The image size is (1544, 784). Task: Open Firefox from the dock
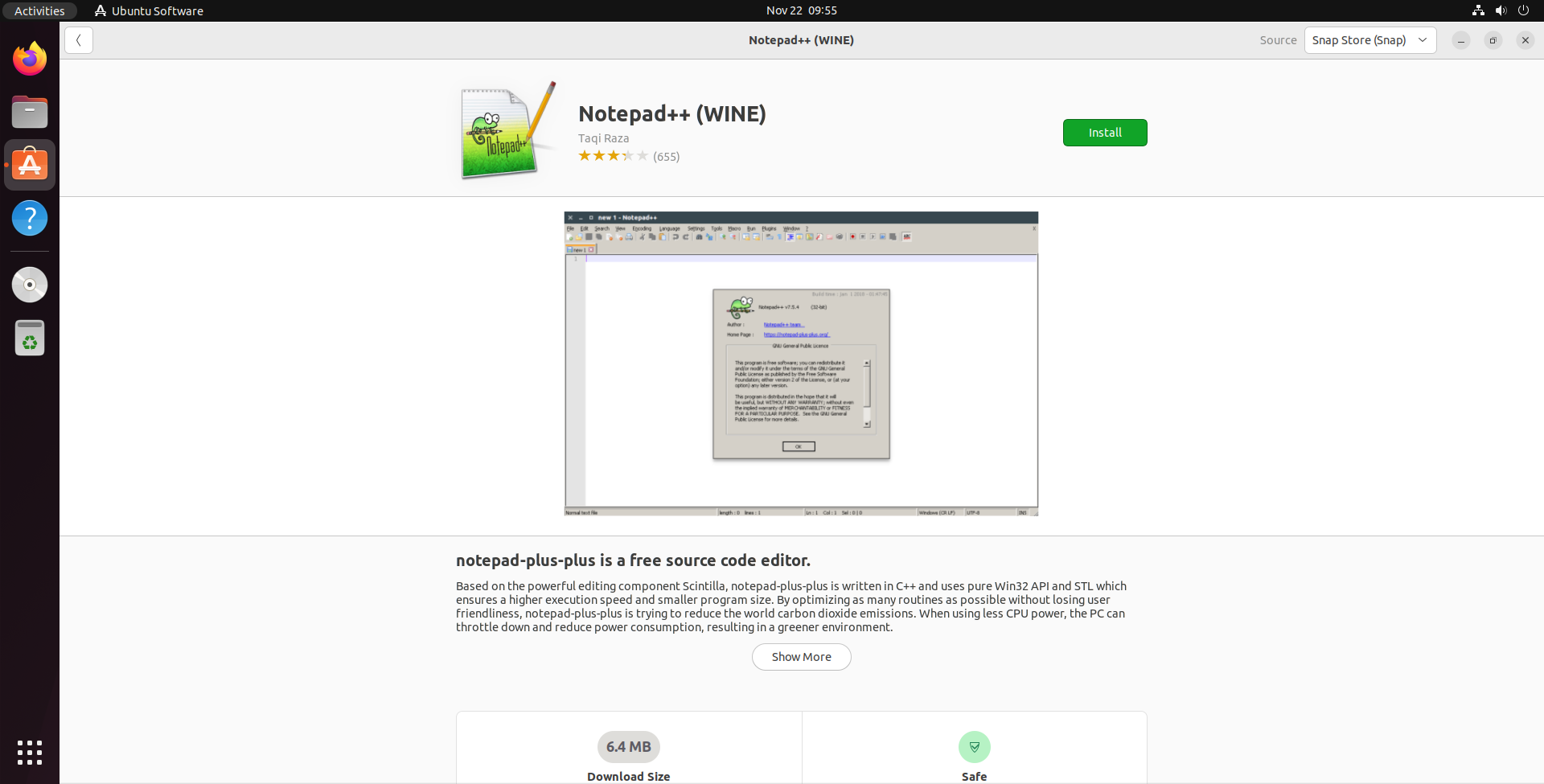pyautogui.click(x=30, y=59)
